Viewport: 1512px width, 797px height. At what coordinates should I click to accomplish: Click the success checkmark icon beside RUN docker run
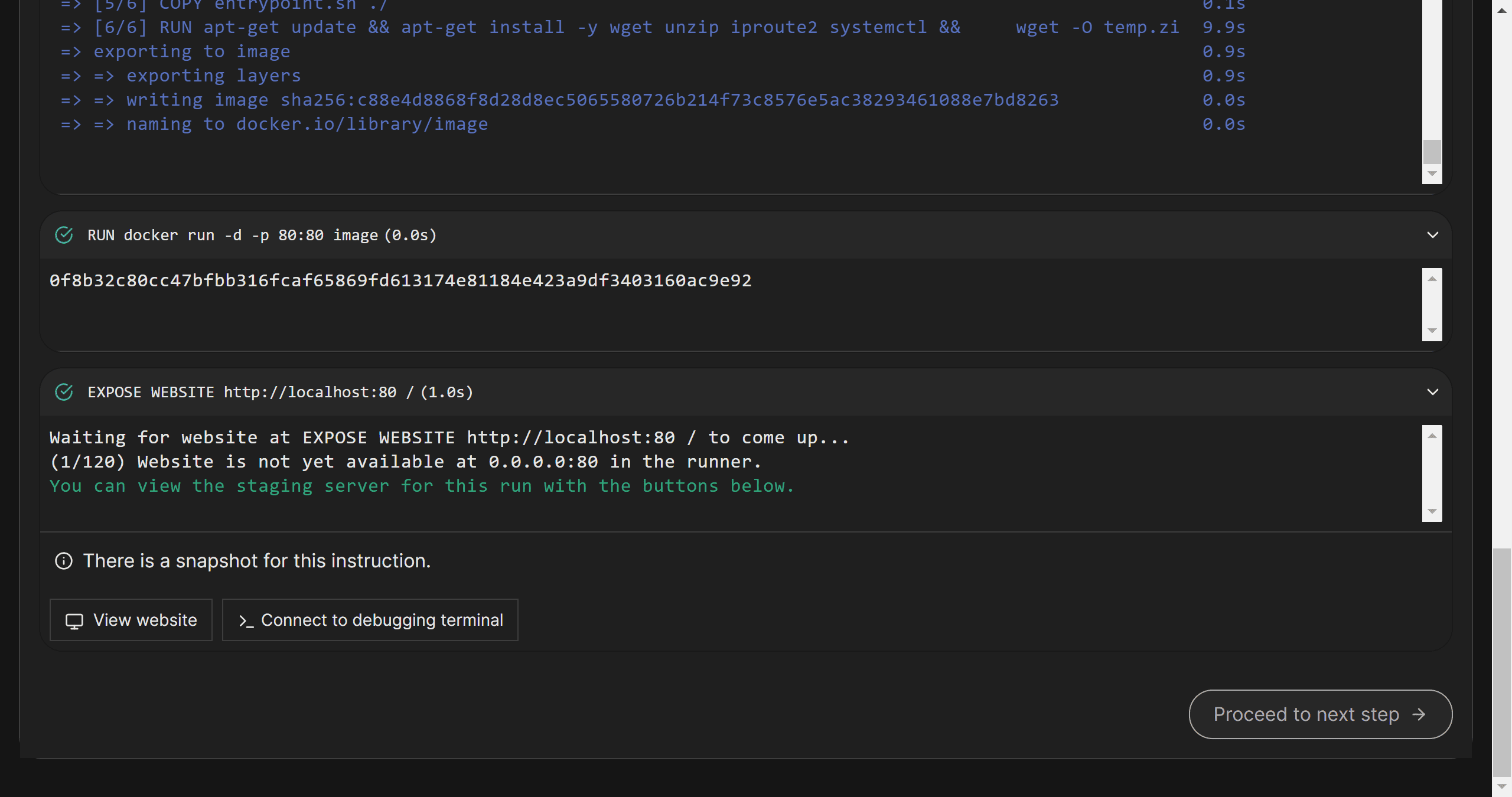click(x=64, y=235)
